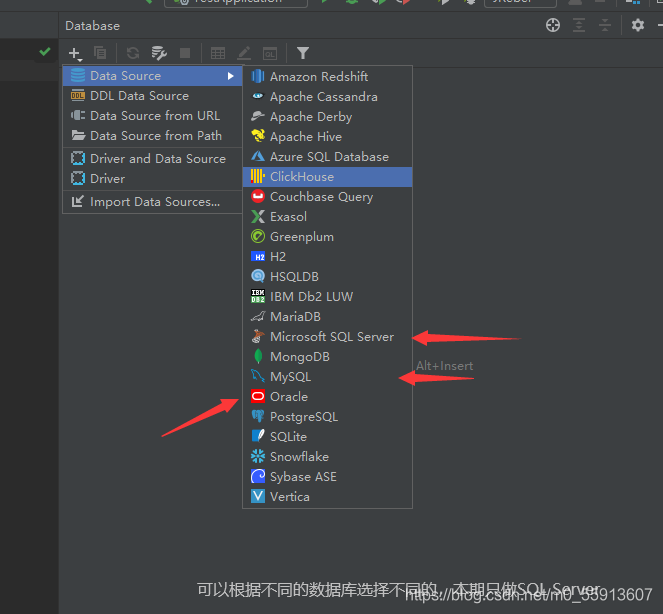Choose IBM Db2 LUW data source

coord(328,297)
